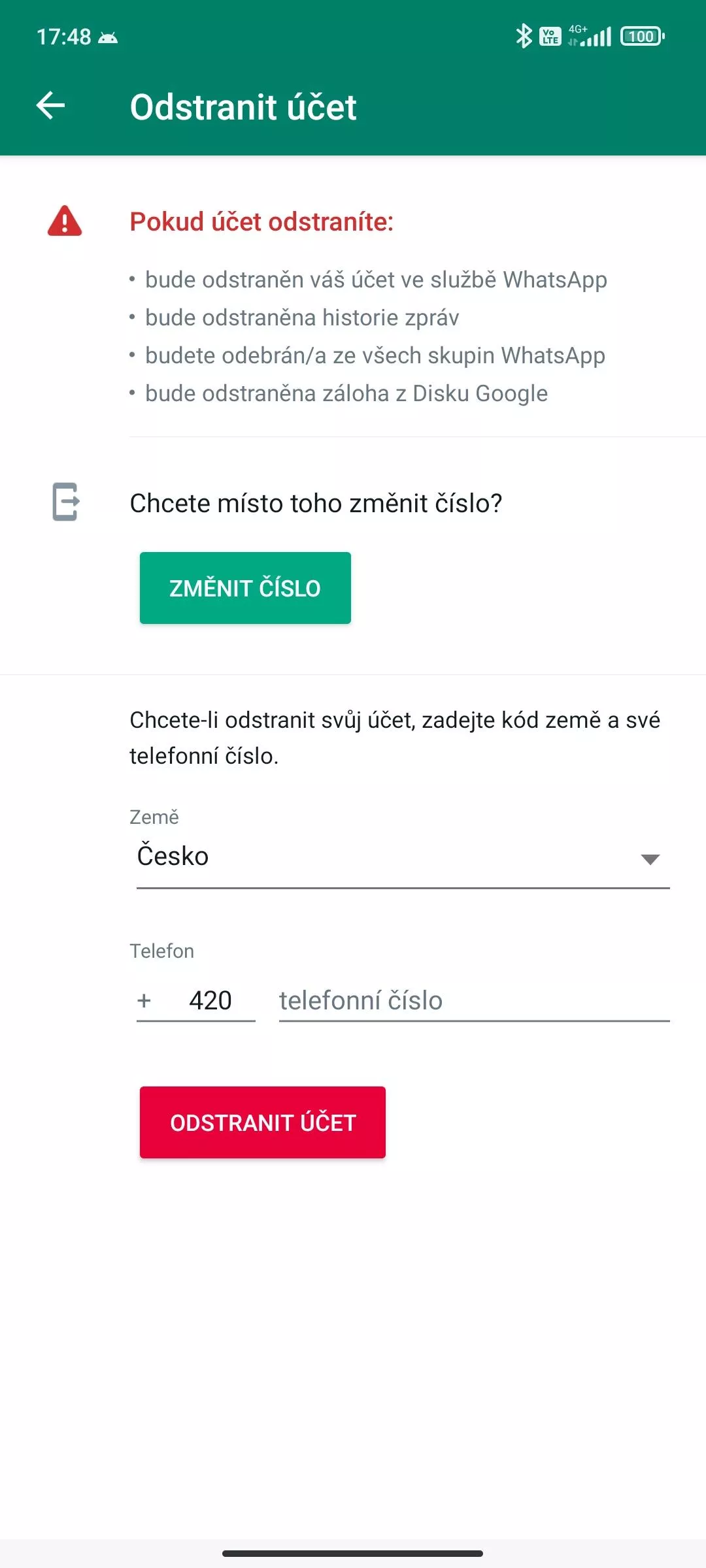Tap the Chcete místo toho změnit číslo text
This screenshot has width=706, height=1568.
(x=316, y=503)
